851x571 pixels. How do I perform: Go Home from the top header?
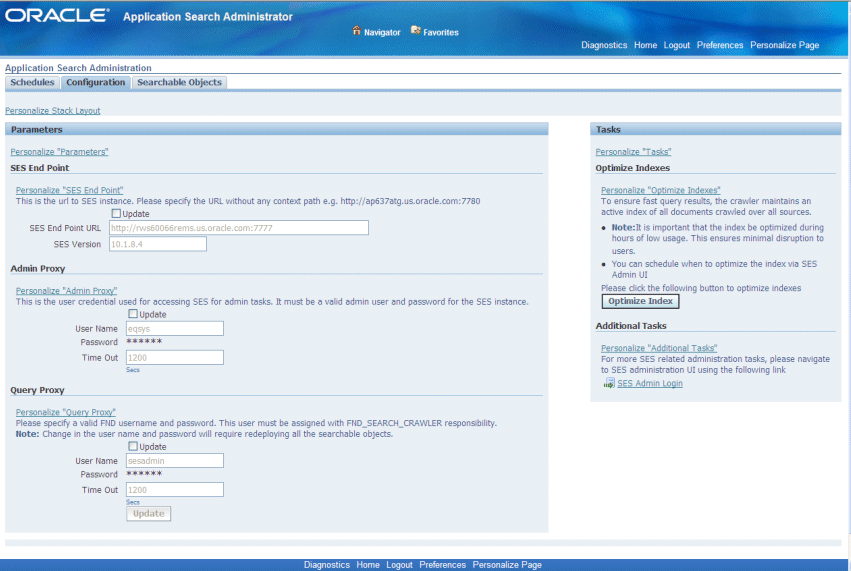pos(645,45)
